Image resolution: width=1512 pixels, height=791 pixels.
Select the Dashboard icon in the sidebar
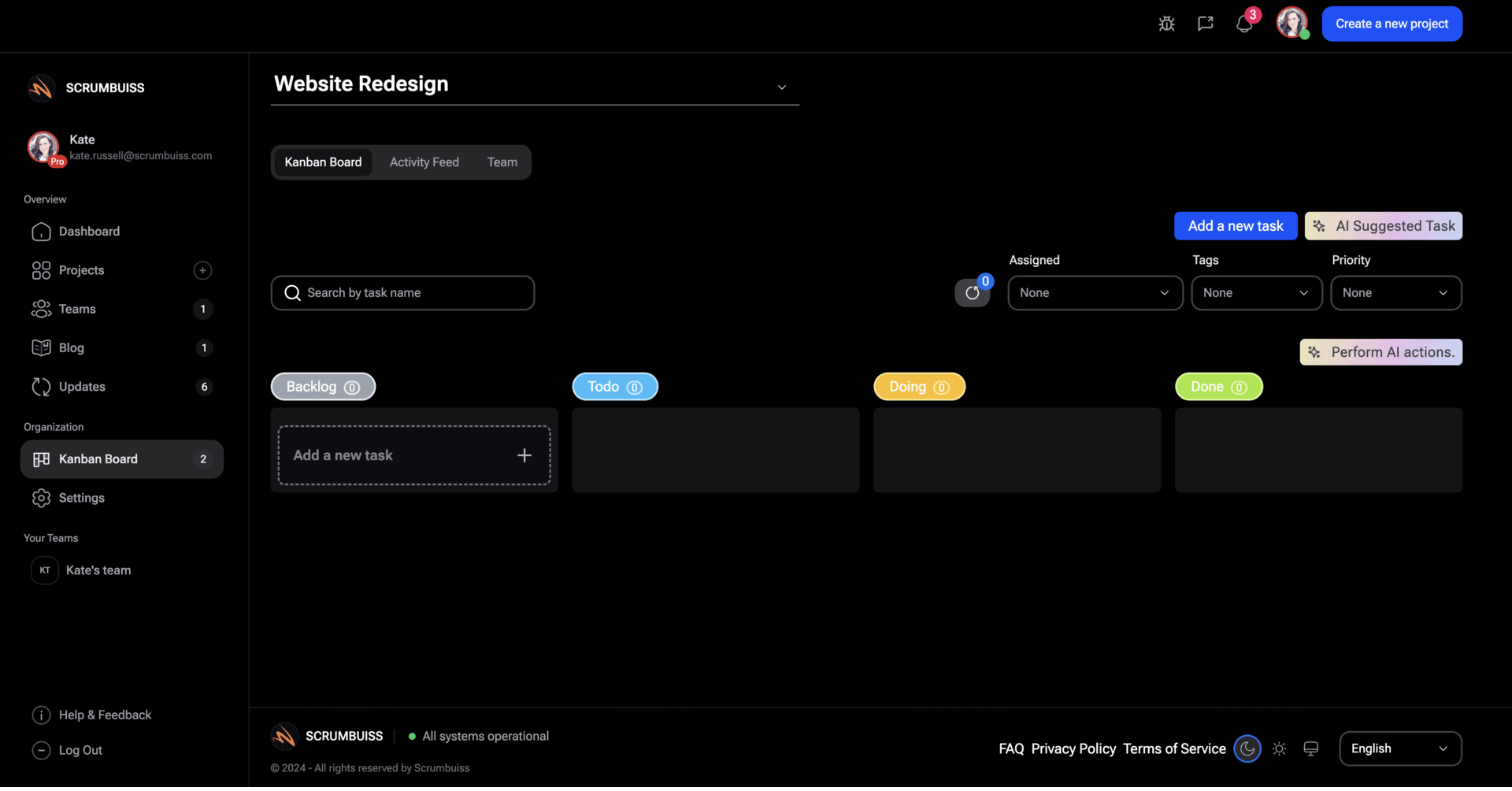(x=41, y=231)
